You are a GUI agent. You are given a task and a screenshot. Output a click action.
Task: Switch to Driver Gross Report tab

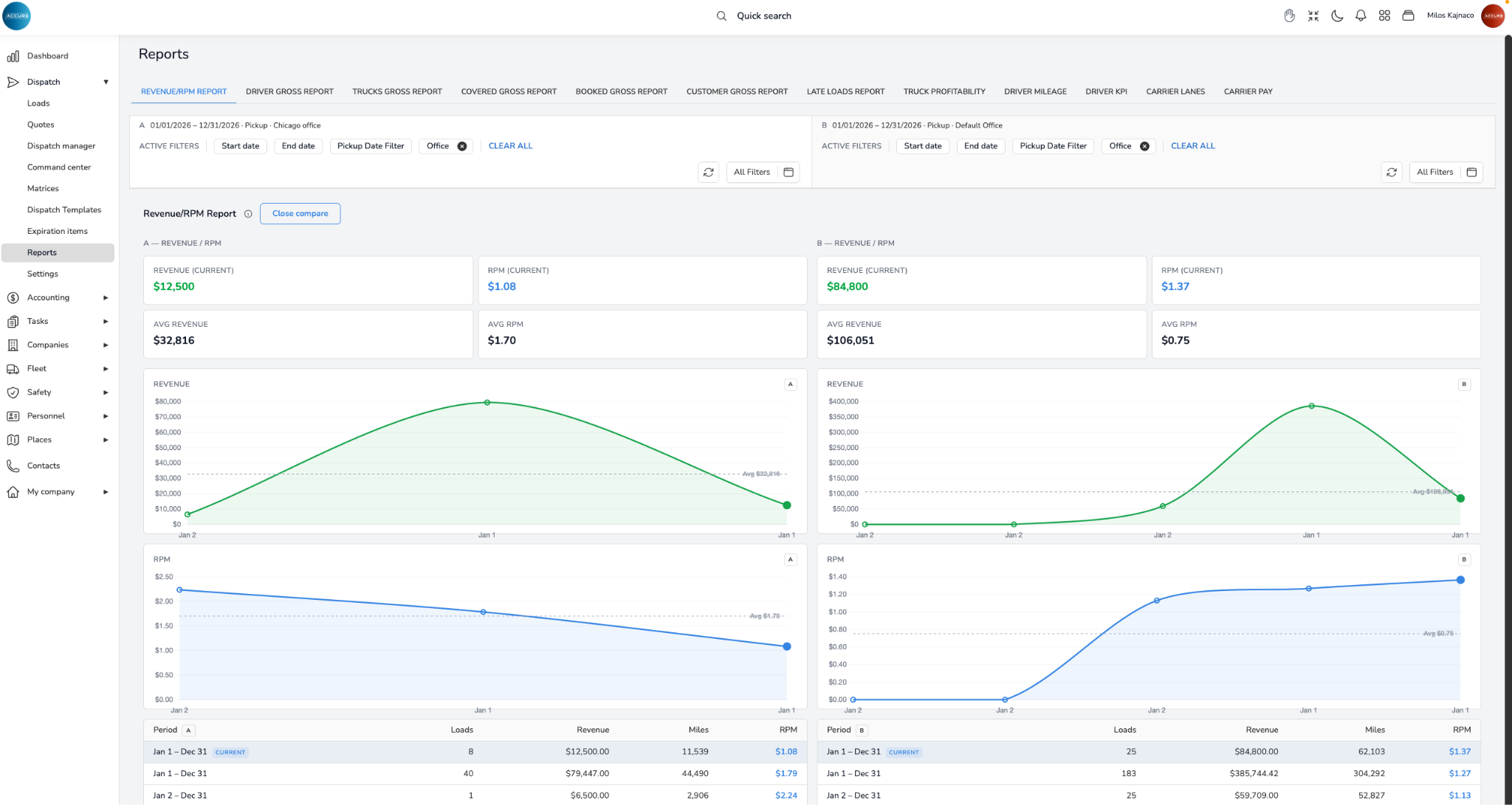[x=289, y=91]
